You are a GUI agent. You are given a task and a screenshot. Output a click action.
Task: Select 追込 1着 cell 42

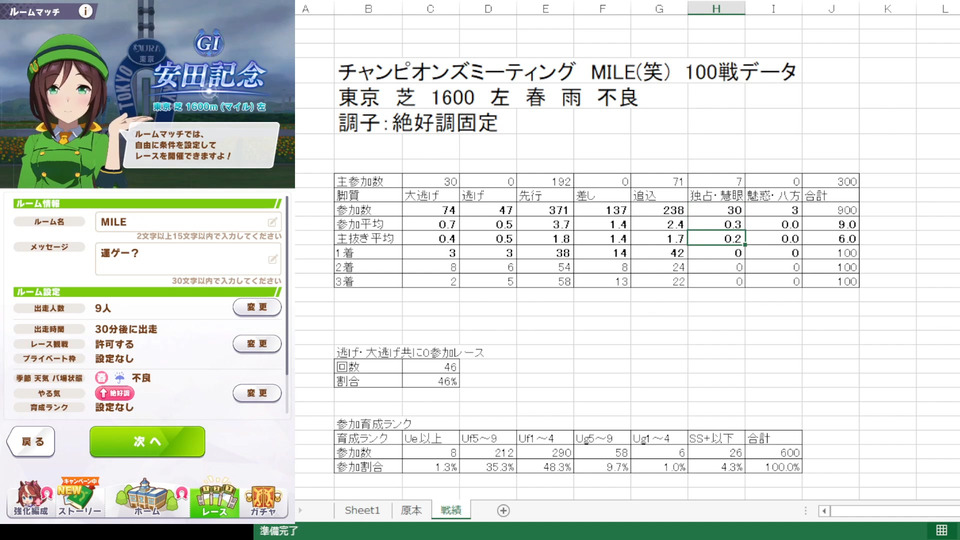pos(659,252)
